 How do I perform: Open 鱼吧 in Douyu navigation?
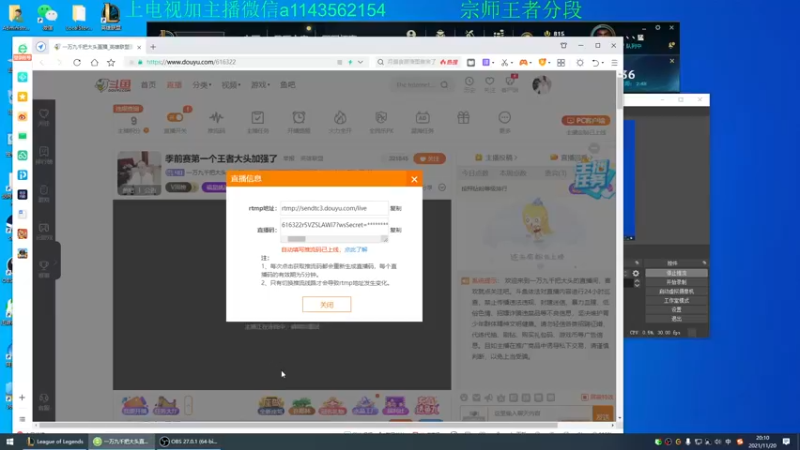tap(288, 85)
